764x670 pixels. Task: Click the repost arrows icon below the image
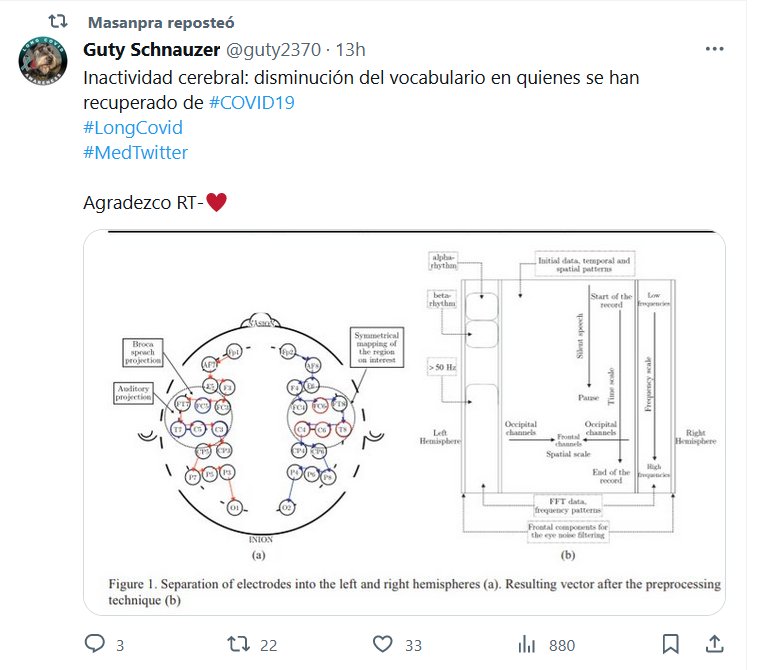coord(239,644)
